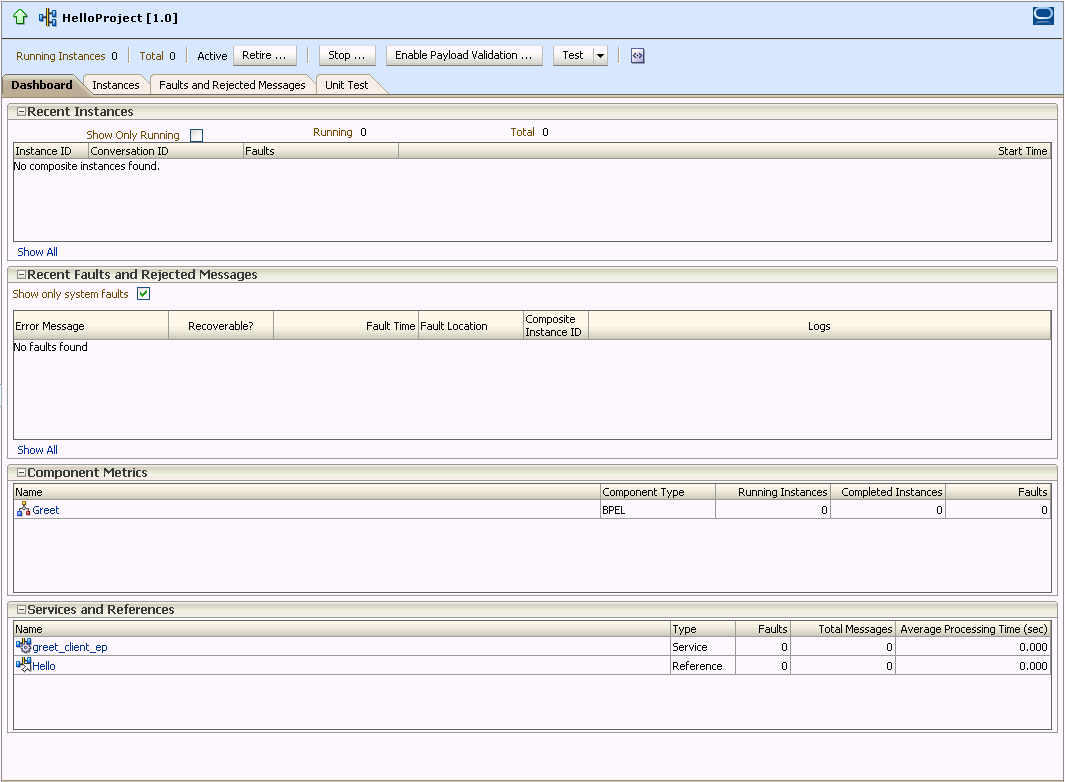The image size is (1065, 782).
Task: Collapse the Services and References section
Action: tap(21, 609)
